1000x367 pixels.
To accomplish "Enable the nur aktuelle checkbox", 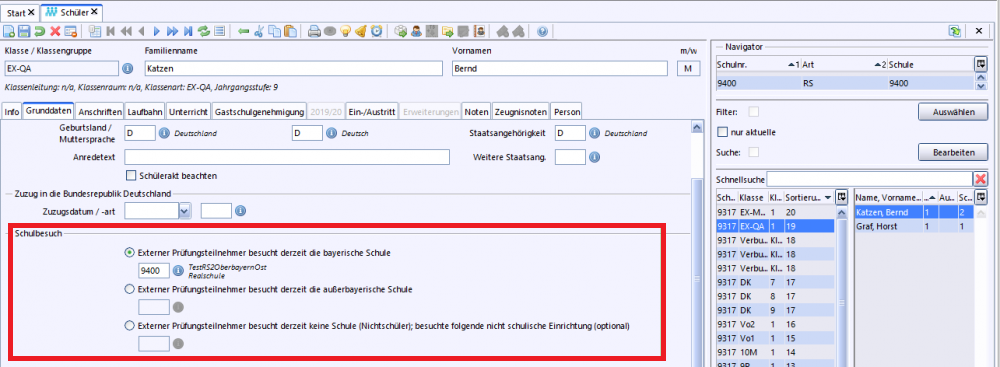I will [x=723, y=132].
